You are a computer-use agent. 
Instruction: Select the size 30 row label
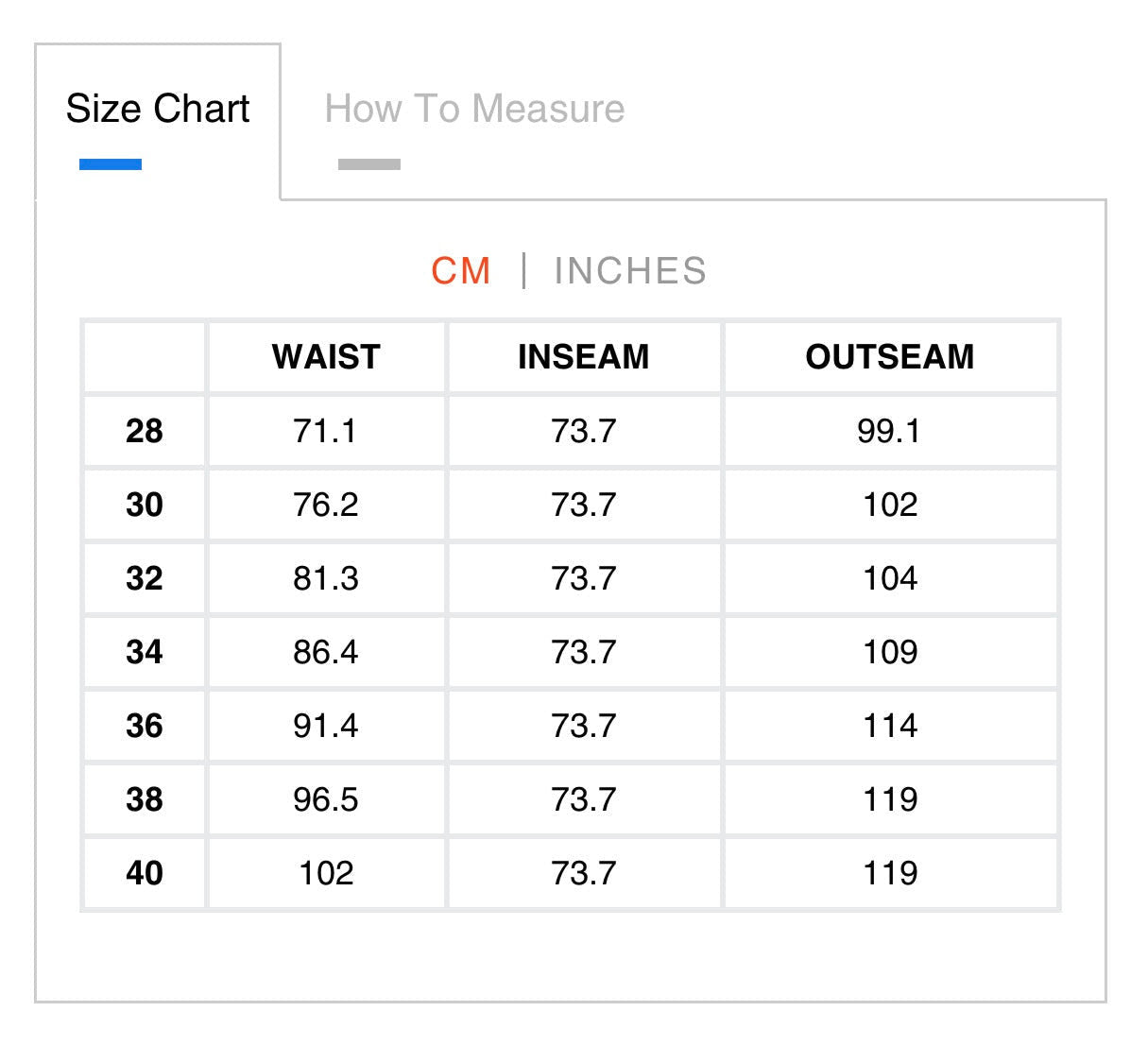coord(145,505)
